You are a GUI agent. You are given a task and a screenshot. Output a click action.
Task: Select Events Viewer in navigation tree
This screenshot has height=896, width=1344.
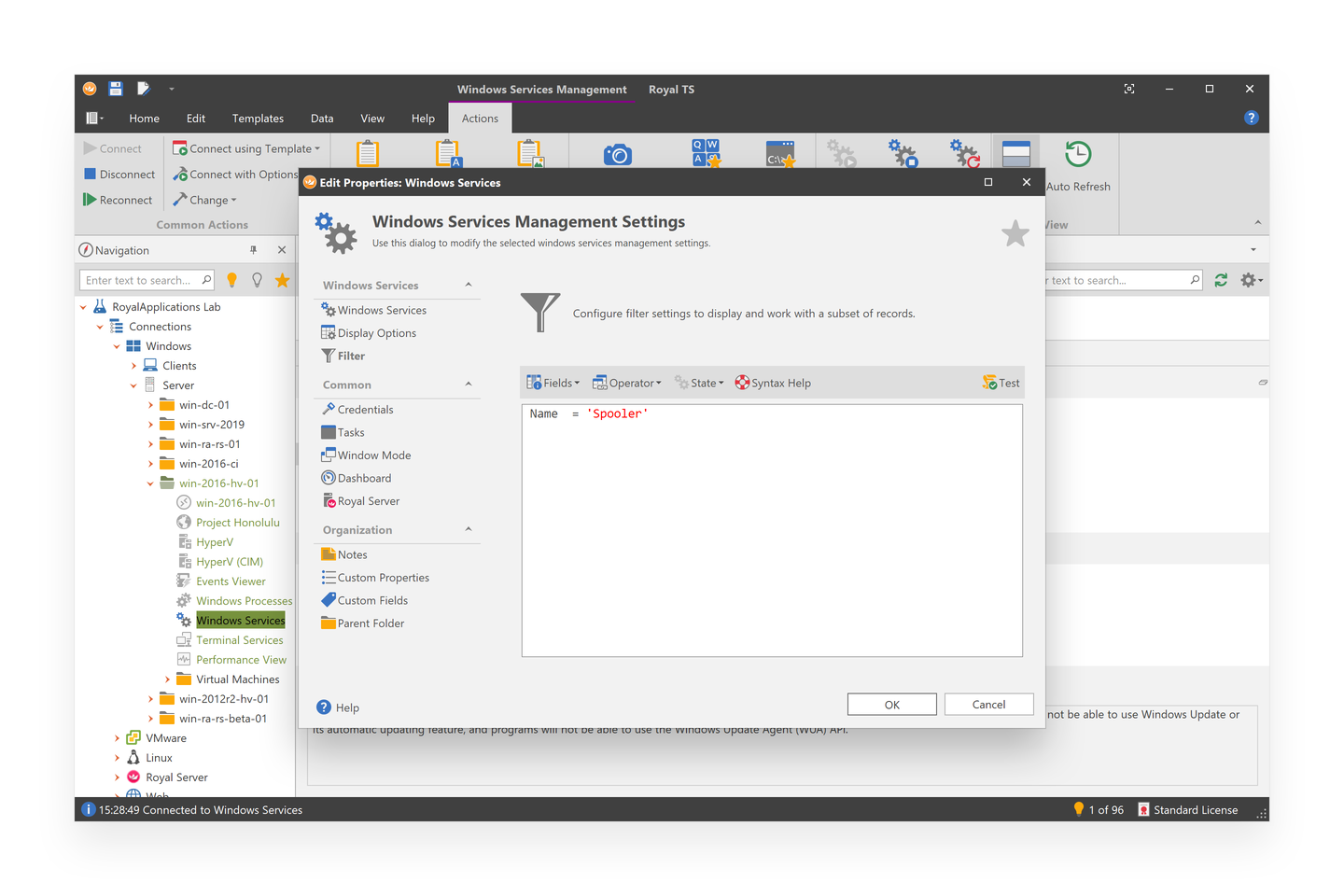pyautogui.click(x=231, y=581)
